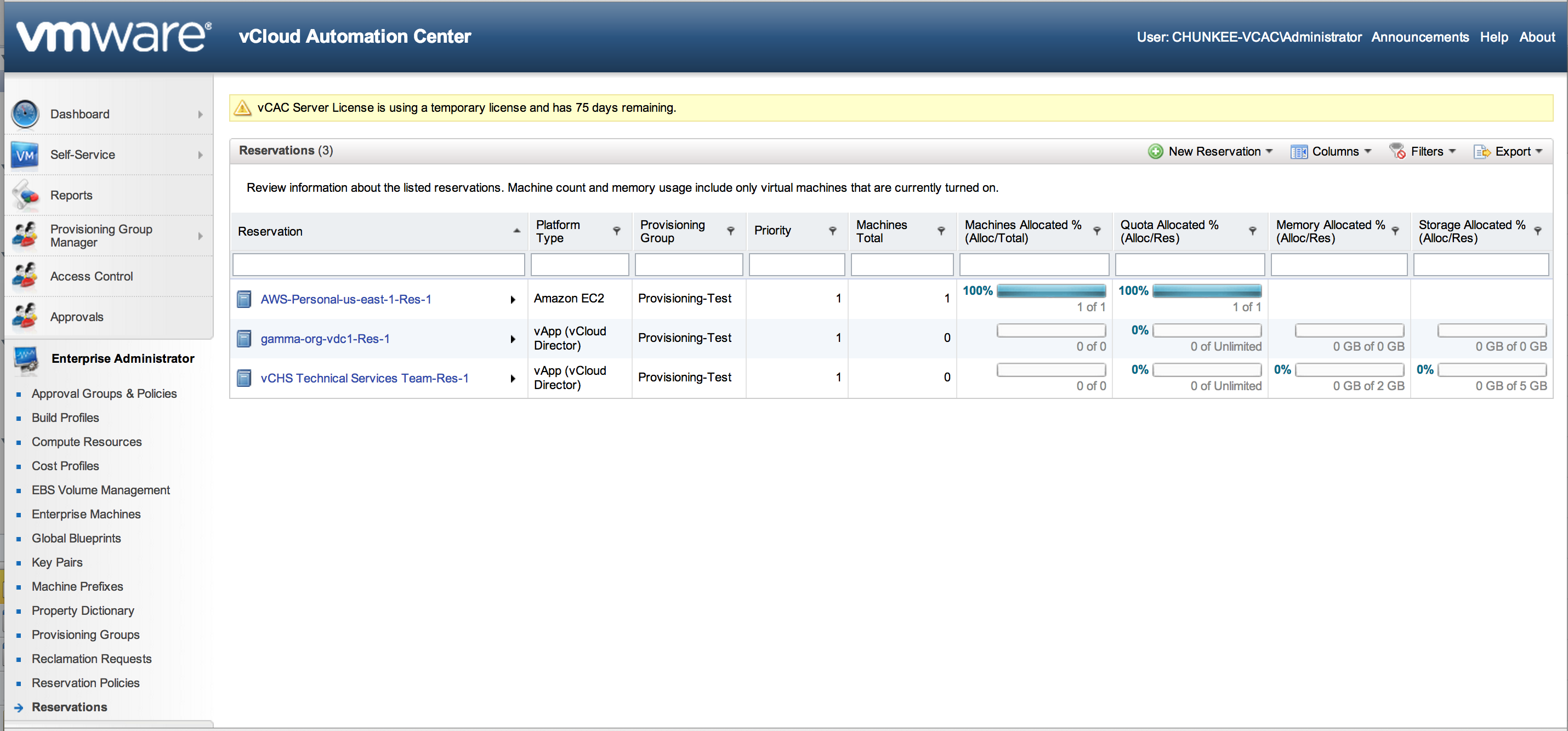Viewport: 1568px width, 731px height.
Task: Click the Reports icon in sidebar
Action: [25, 195]
